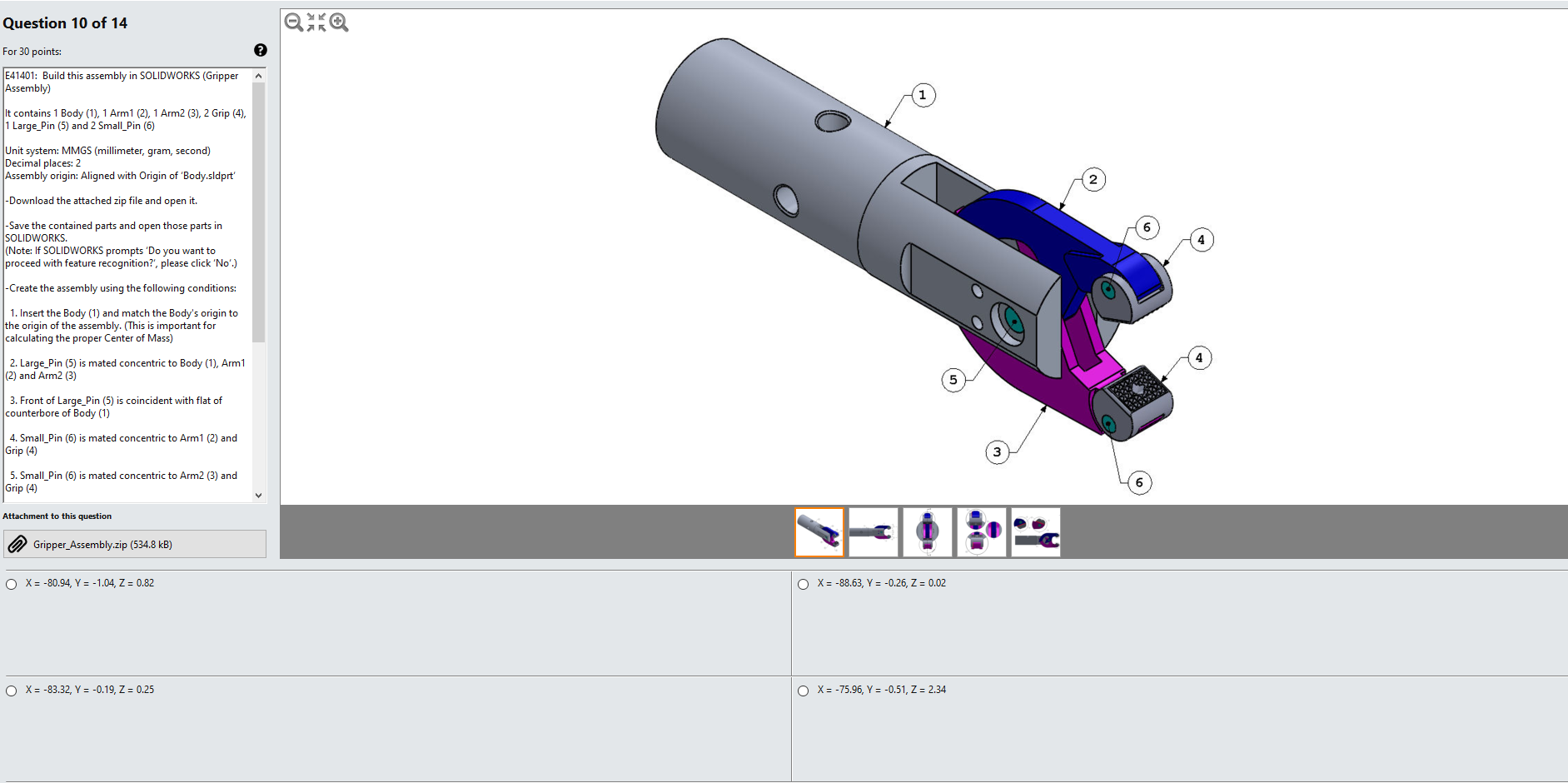Click answer text 'X = -88.63, Y = -0.26, Z = 0.02'

[882, 583]
